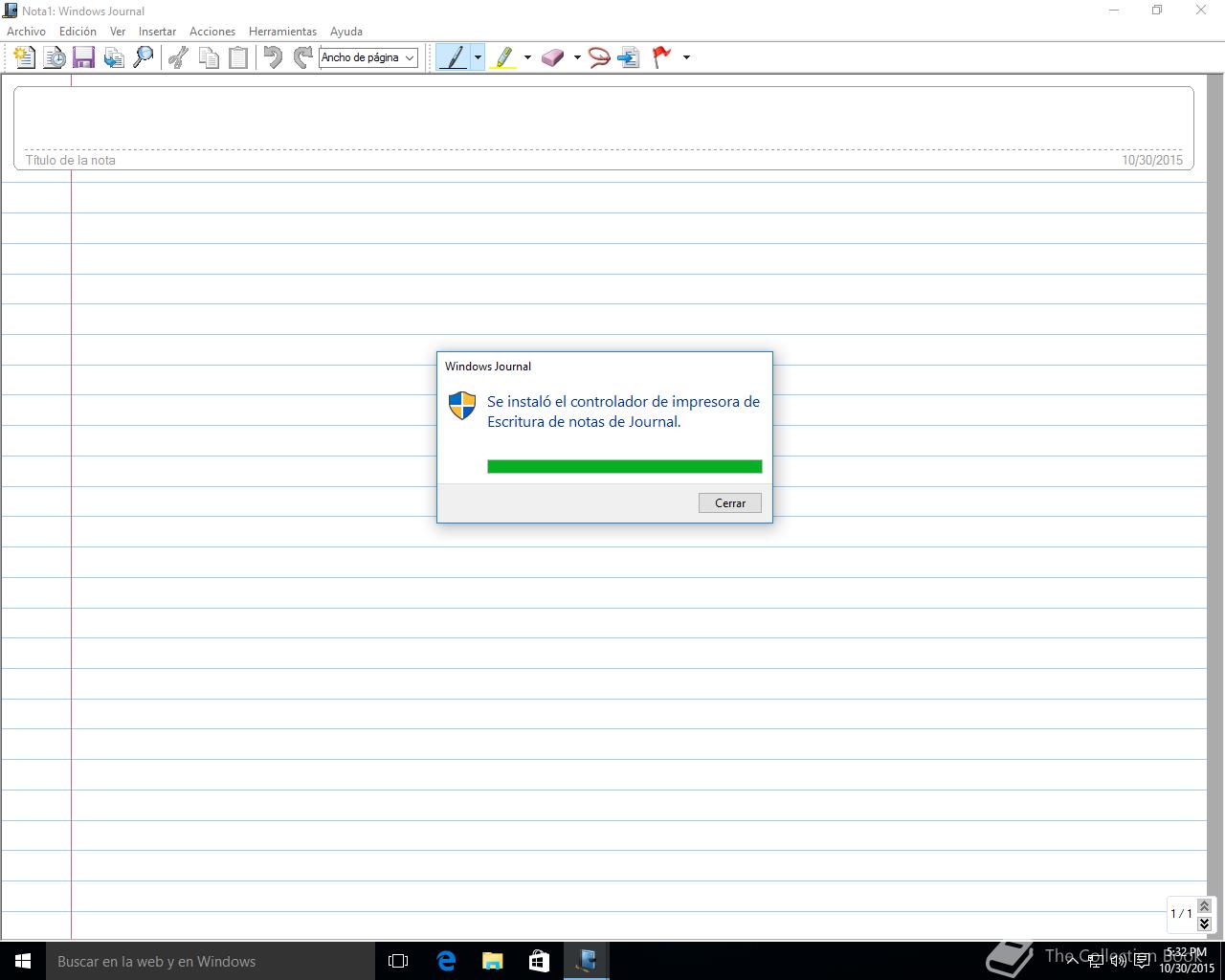Select the Highlighter tool
The height and width of the screenshot is (980, 1225).
click(x=503, y=57)
